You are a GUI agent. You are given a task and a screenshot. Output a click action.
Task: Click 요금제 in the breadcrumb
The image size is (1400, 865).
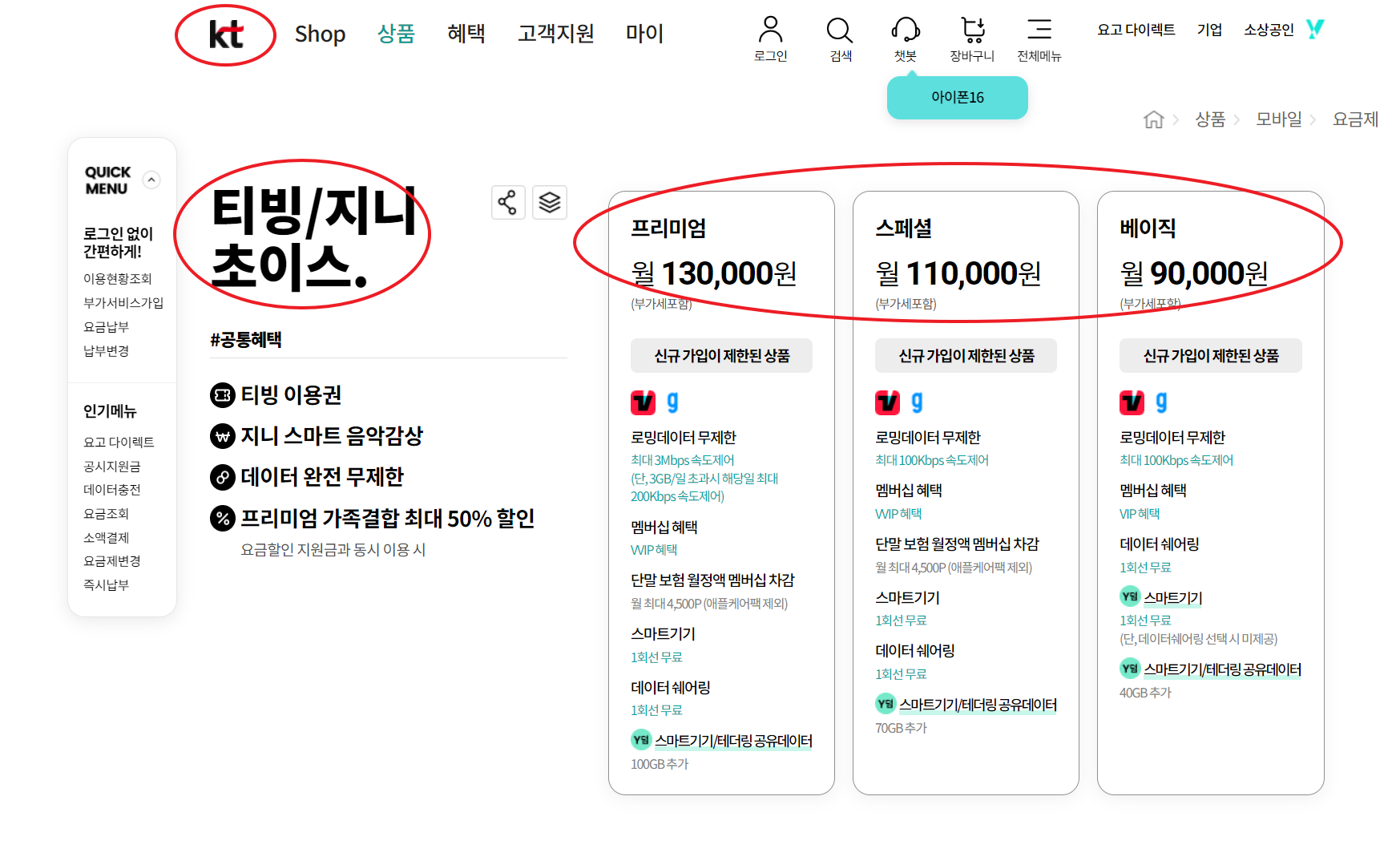(1355, 119)
